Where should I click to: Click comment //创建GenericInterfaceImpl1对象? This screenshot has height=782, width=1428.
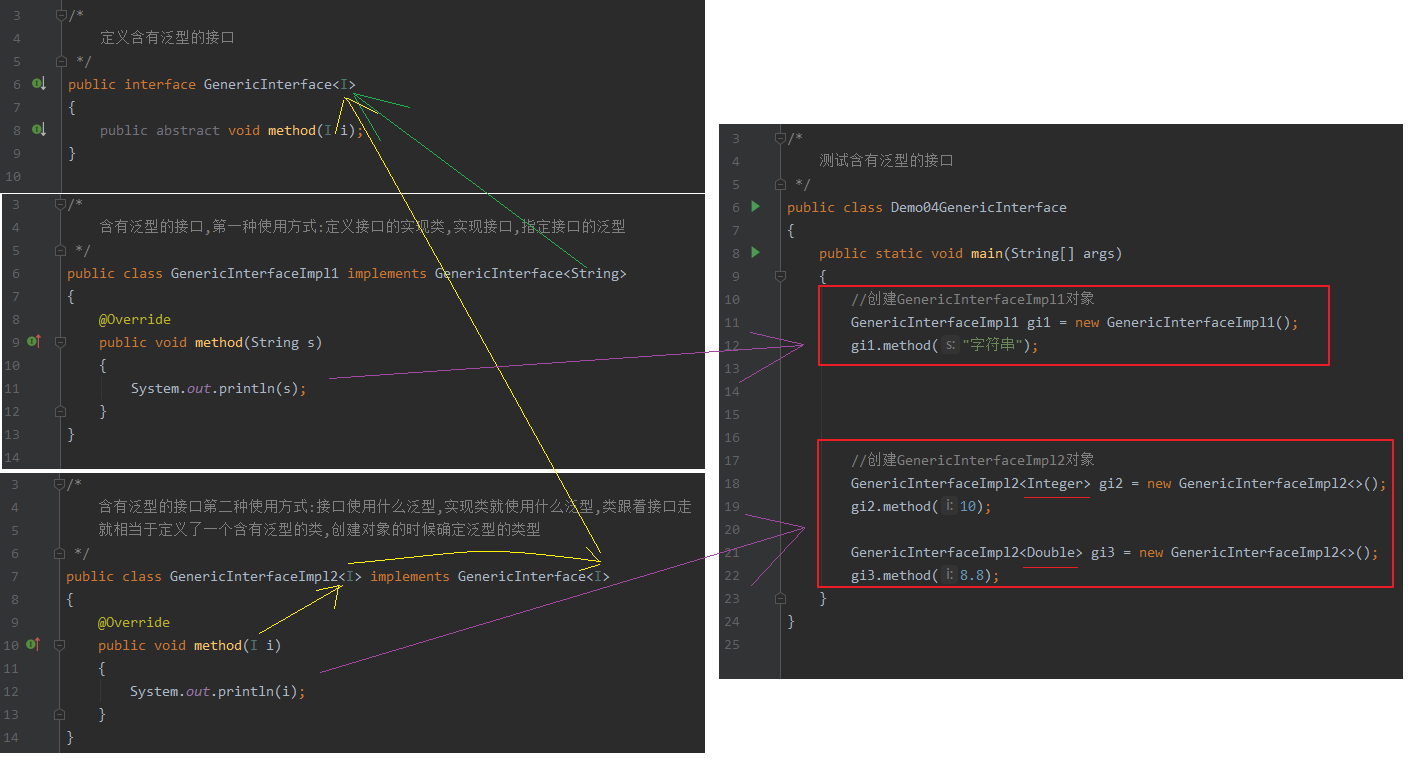tap(973, 299)
